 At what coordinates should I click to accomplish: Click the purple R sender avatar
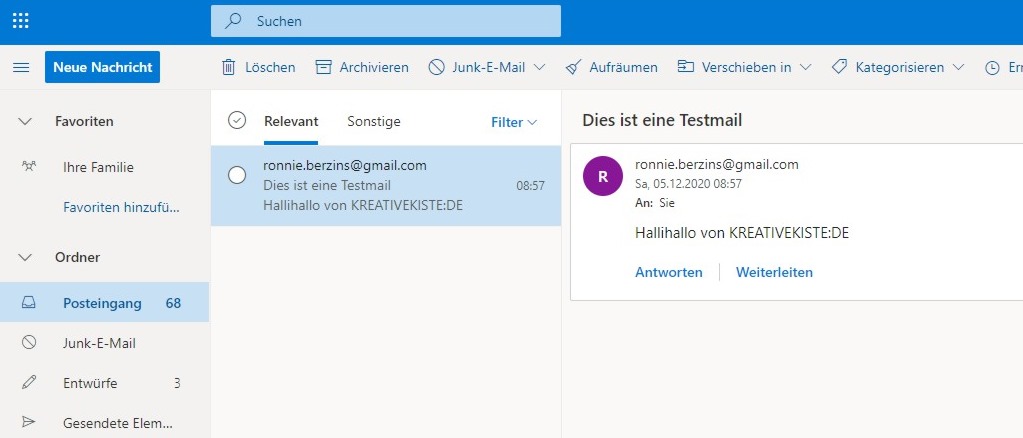603,176
